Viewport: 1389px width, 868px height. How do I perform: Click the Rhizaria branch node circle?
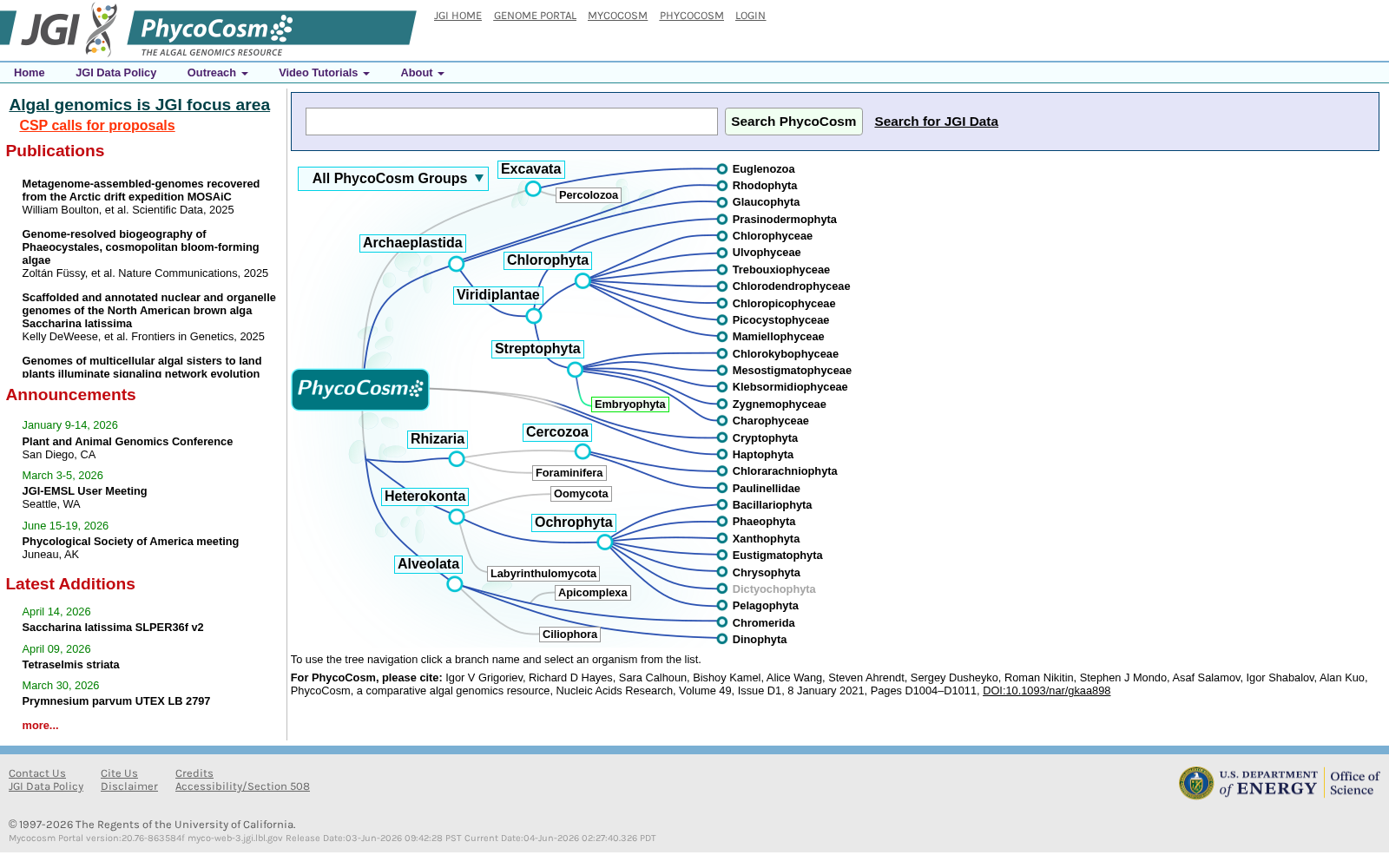[x=457, y=459]
